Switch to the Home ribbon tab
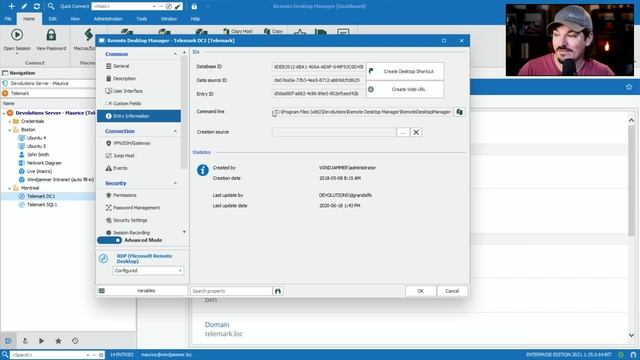The width and height of the screenshot is (640, 360). (x=29, y=19)
